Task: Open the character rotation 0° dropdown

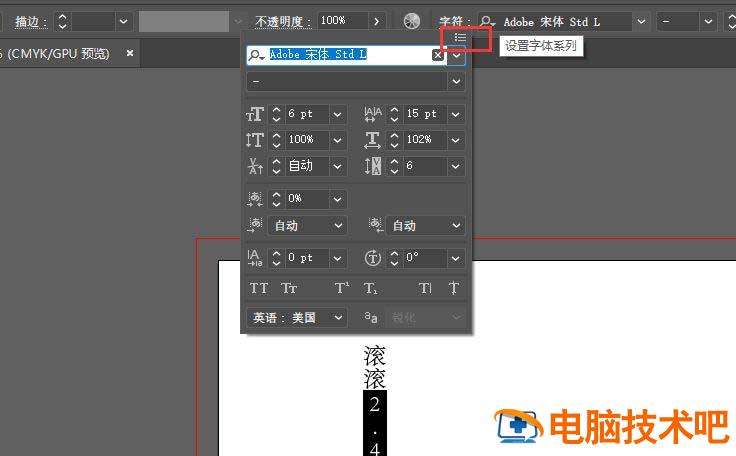Action: click(x=455, y=258)
